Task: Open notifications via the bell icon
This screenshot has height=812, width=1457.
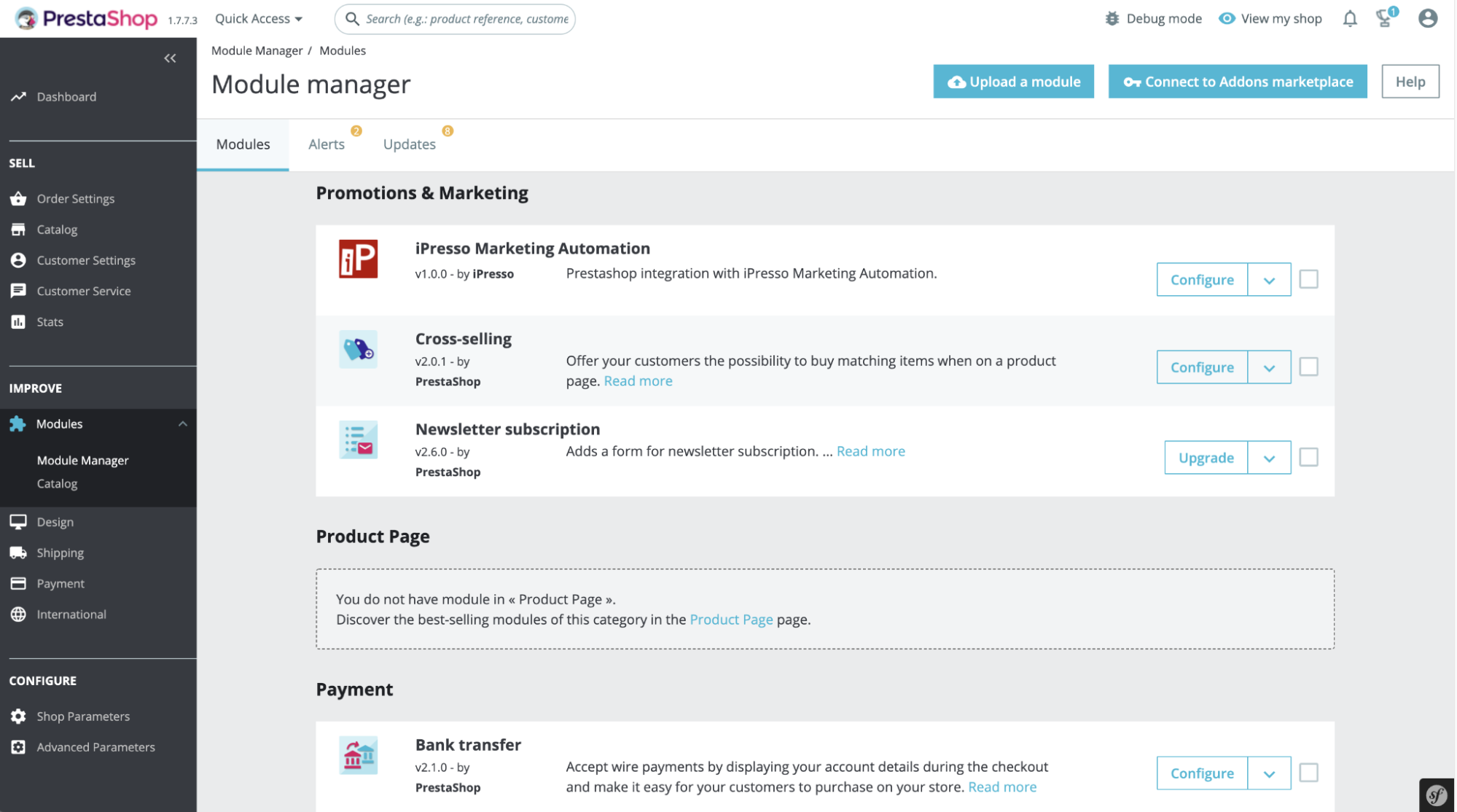Action: pyautogui.click(x=1349, y=18)
